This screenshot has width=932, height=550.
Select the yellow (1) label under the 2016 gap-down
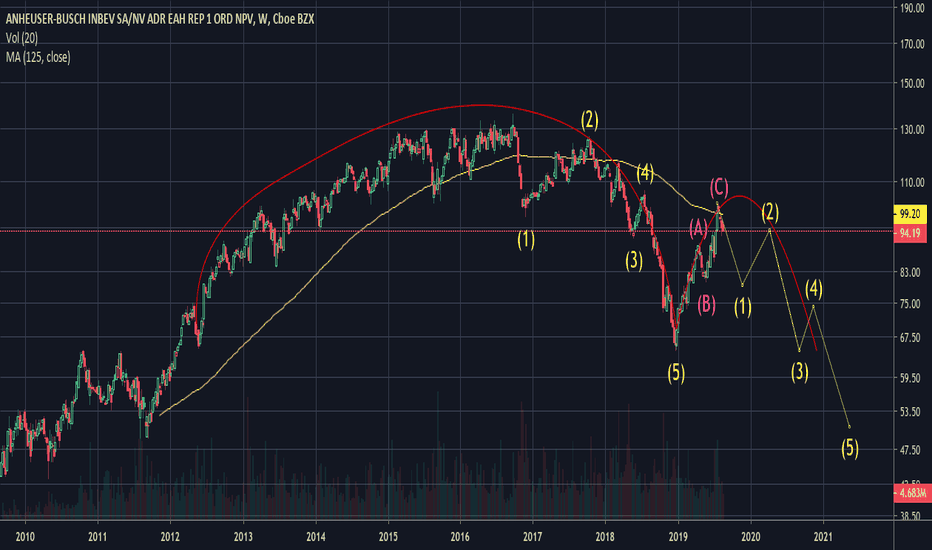pyautogui.click(x=525, y=240)
